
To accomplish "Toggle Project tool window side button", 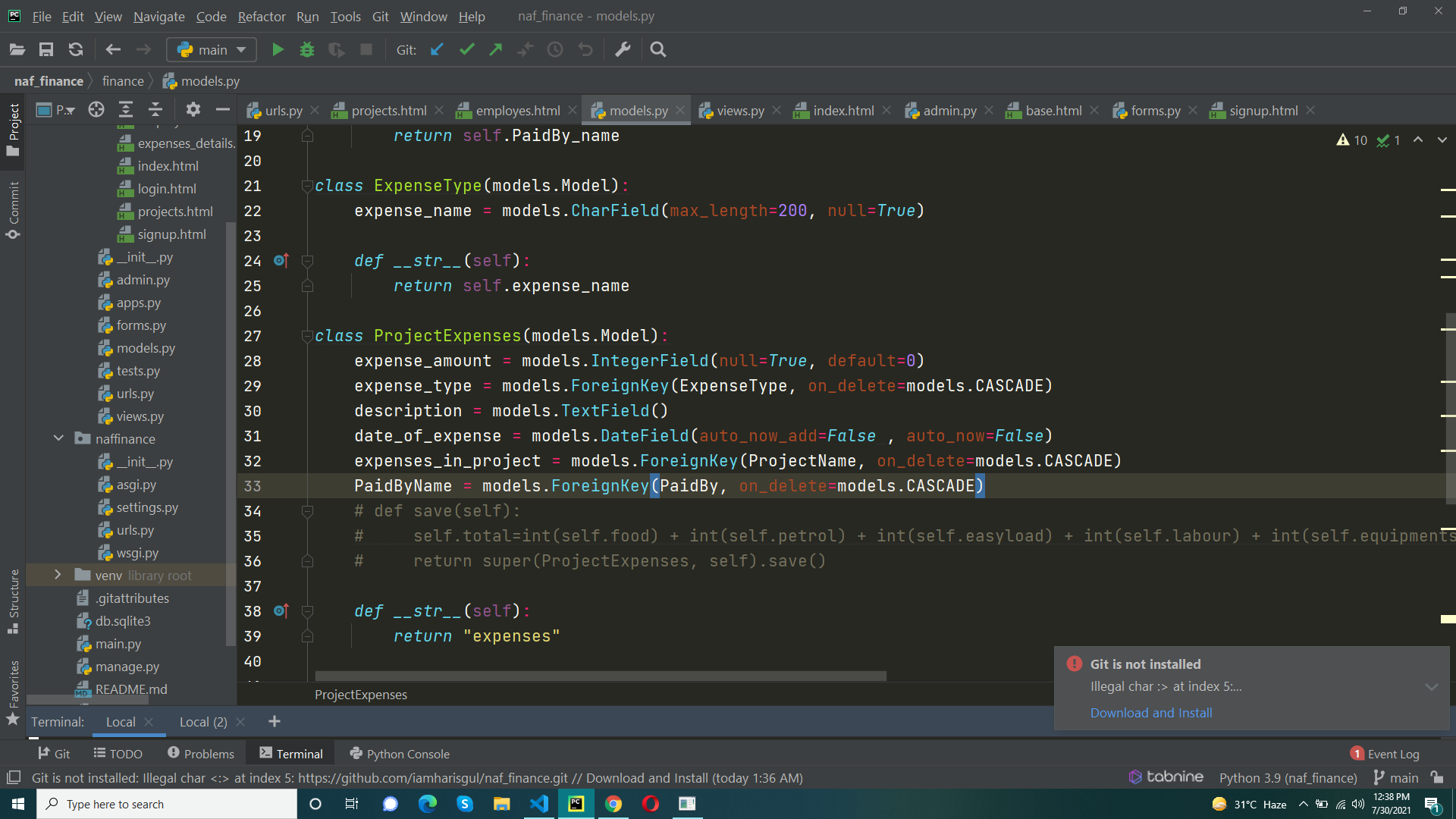I will [x=13, y=129].
